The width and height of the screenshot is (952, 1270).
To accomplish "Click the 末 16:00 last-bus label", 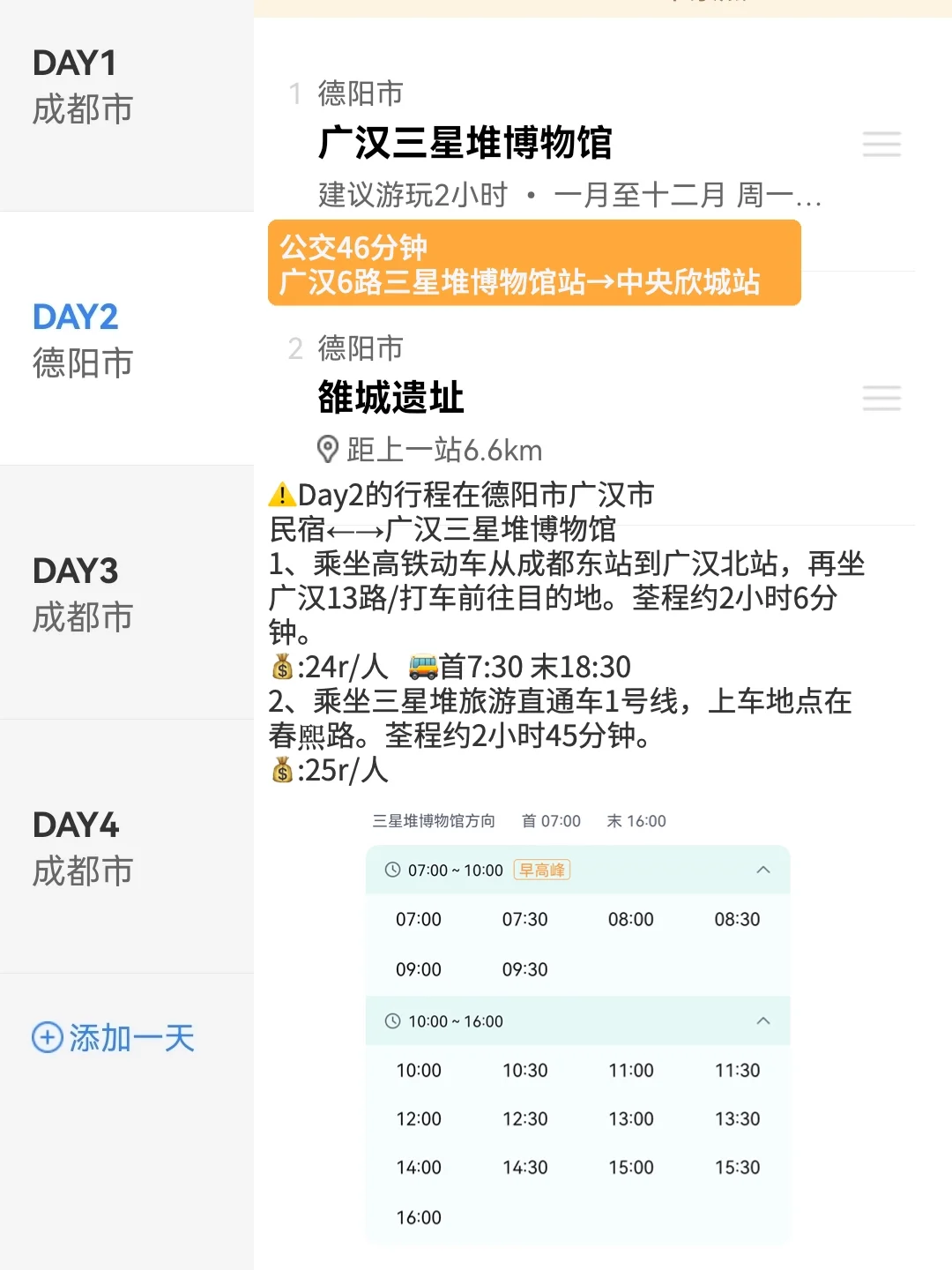I will pos(636,821).
